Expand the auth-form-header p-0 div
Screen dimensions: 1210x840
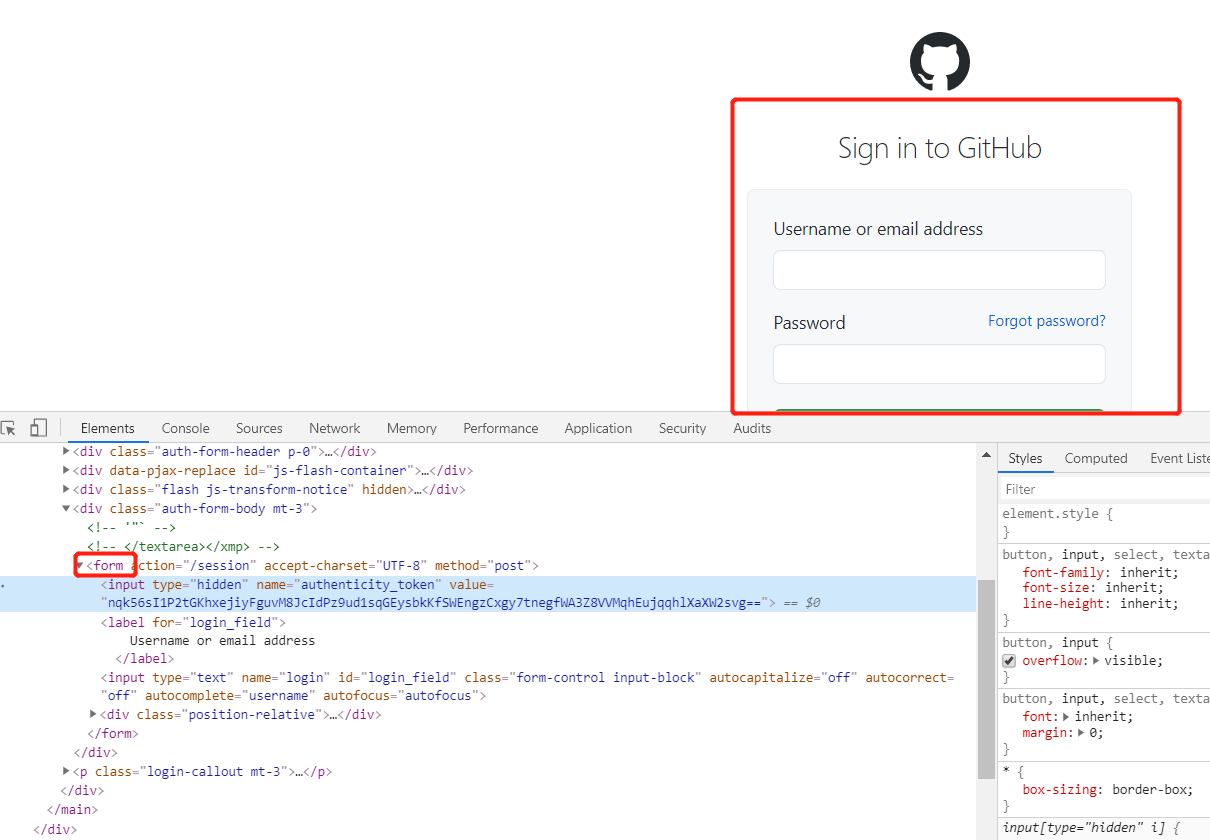click(66, 451)
